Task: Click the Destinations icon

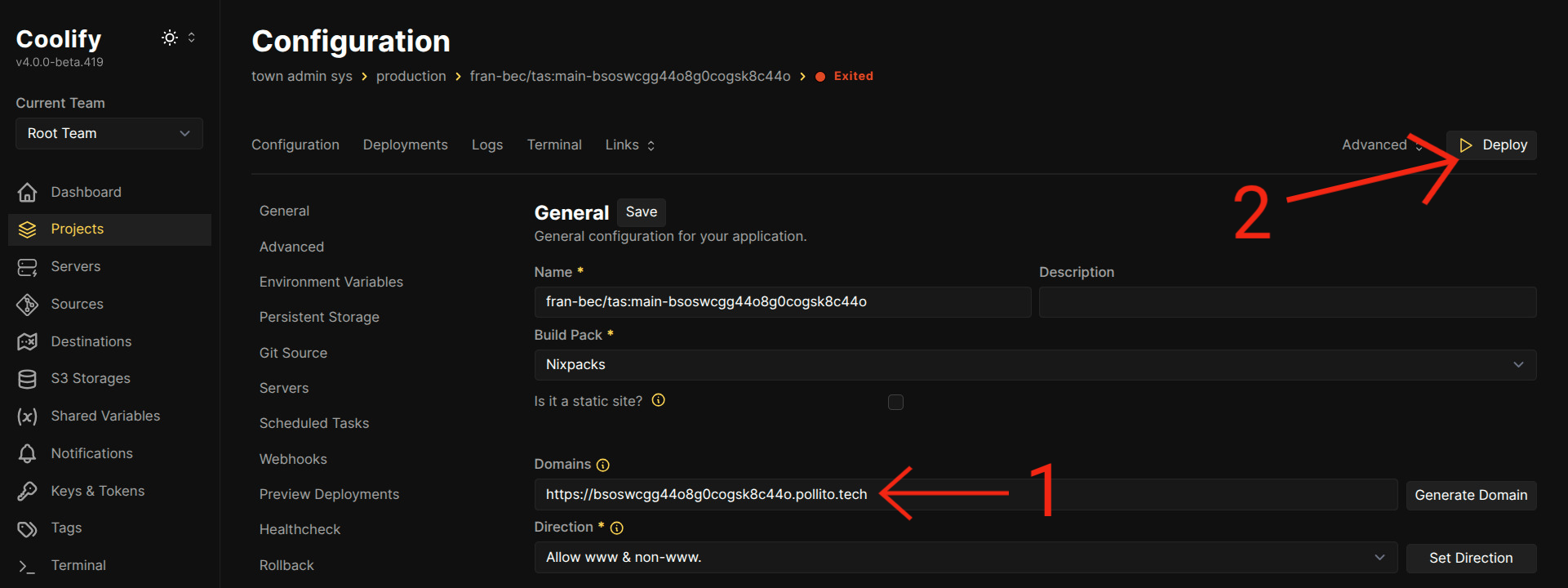Action: (27, 341)
